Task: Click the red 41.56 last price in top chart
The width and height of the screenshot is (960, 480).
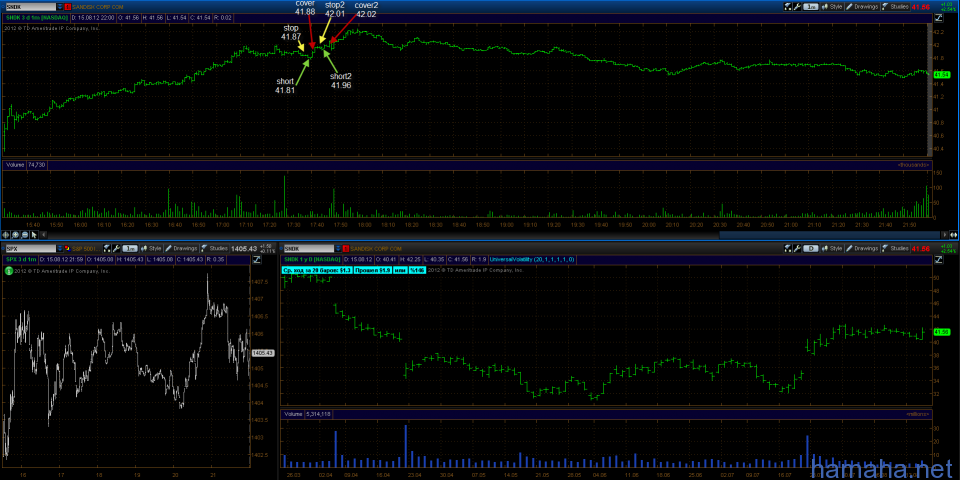Action: point(920,7)
